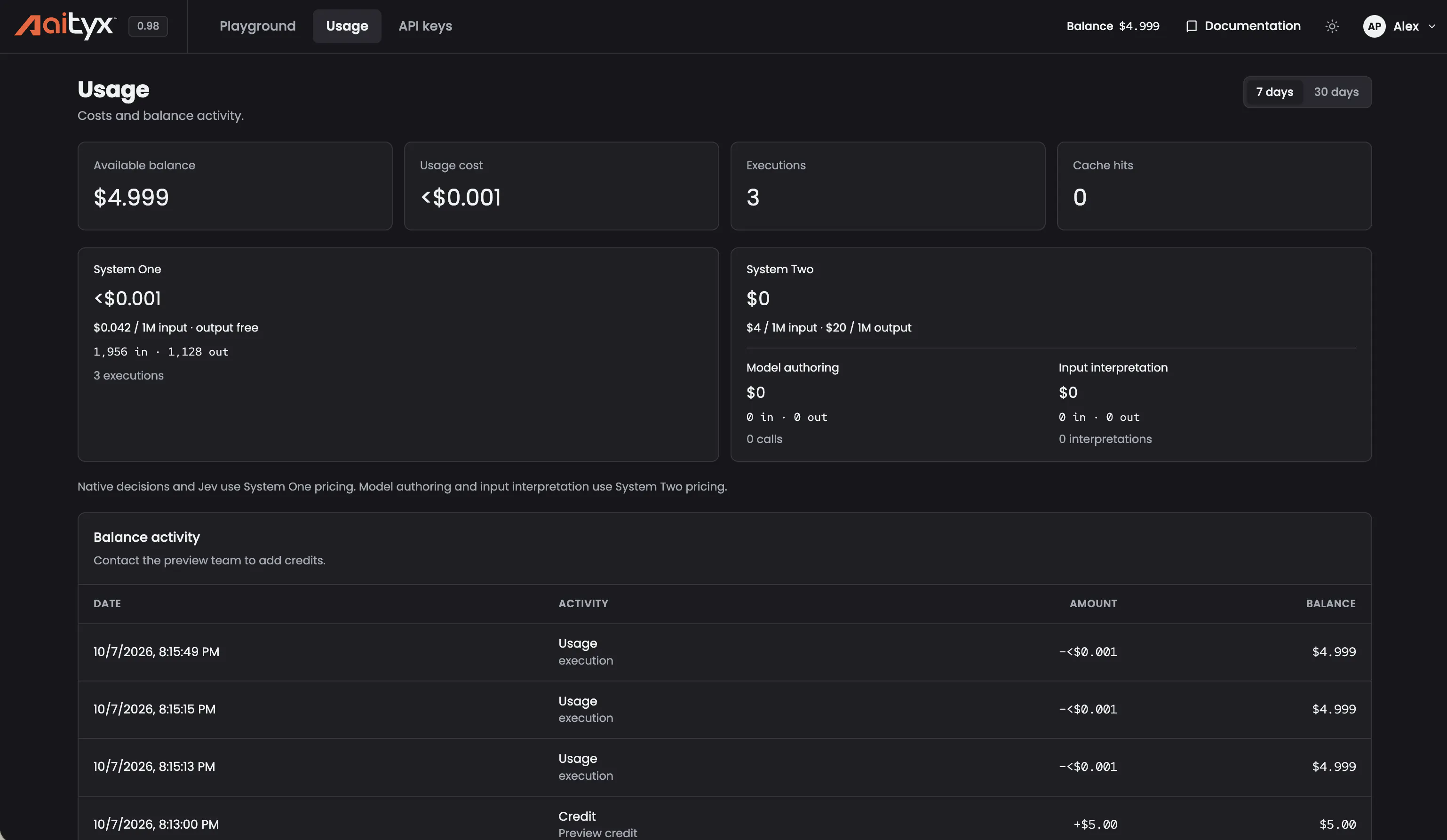
Task: Click the DATE column header
Action: click(x=107, y=603)
